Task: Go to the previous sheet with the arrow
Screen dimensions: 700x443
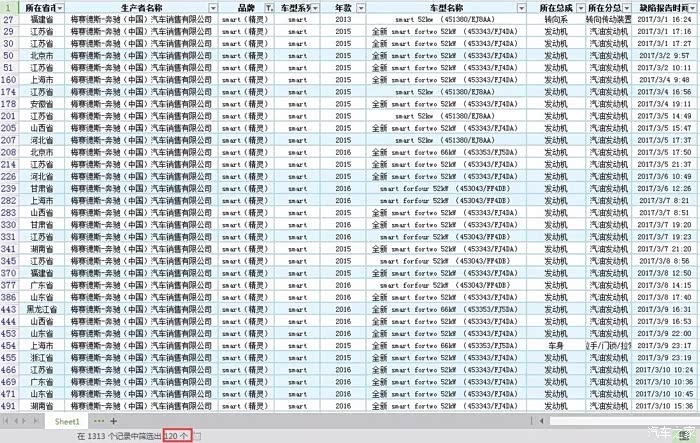Action: pos(16,421)
